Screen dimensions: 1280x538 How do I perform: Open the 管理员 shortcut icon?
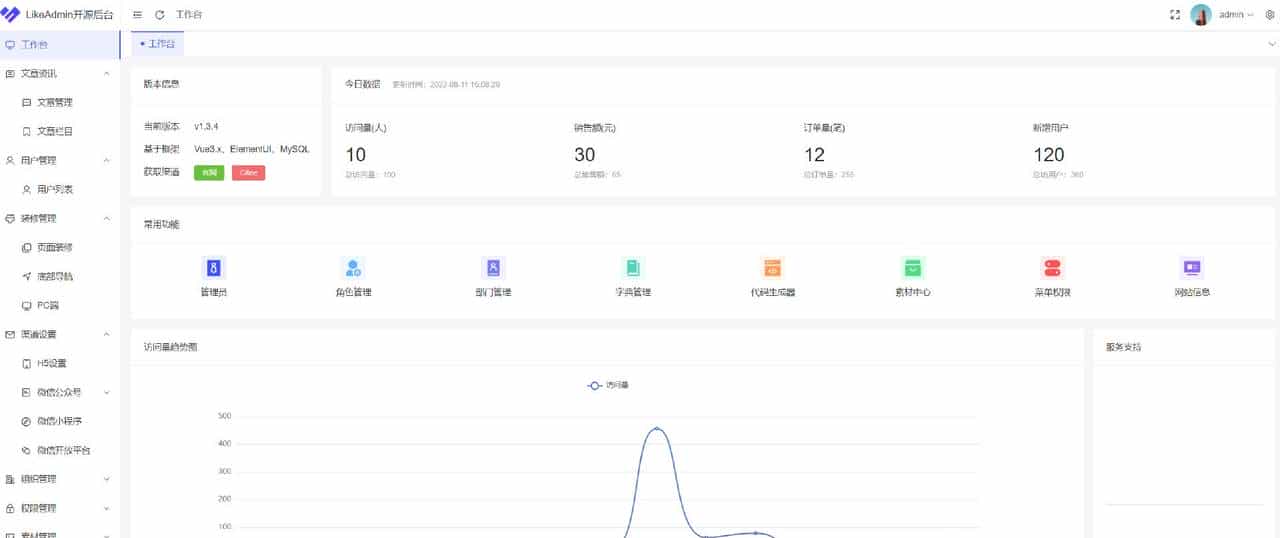click(x=213, y=268)
